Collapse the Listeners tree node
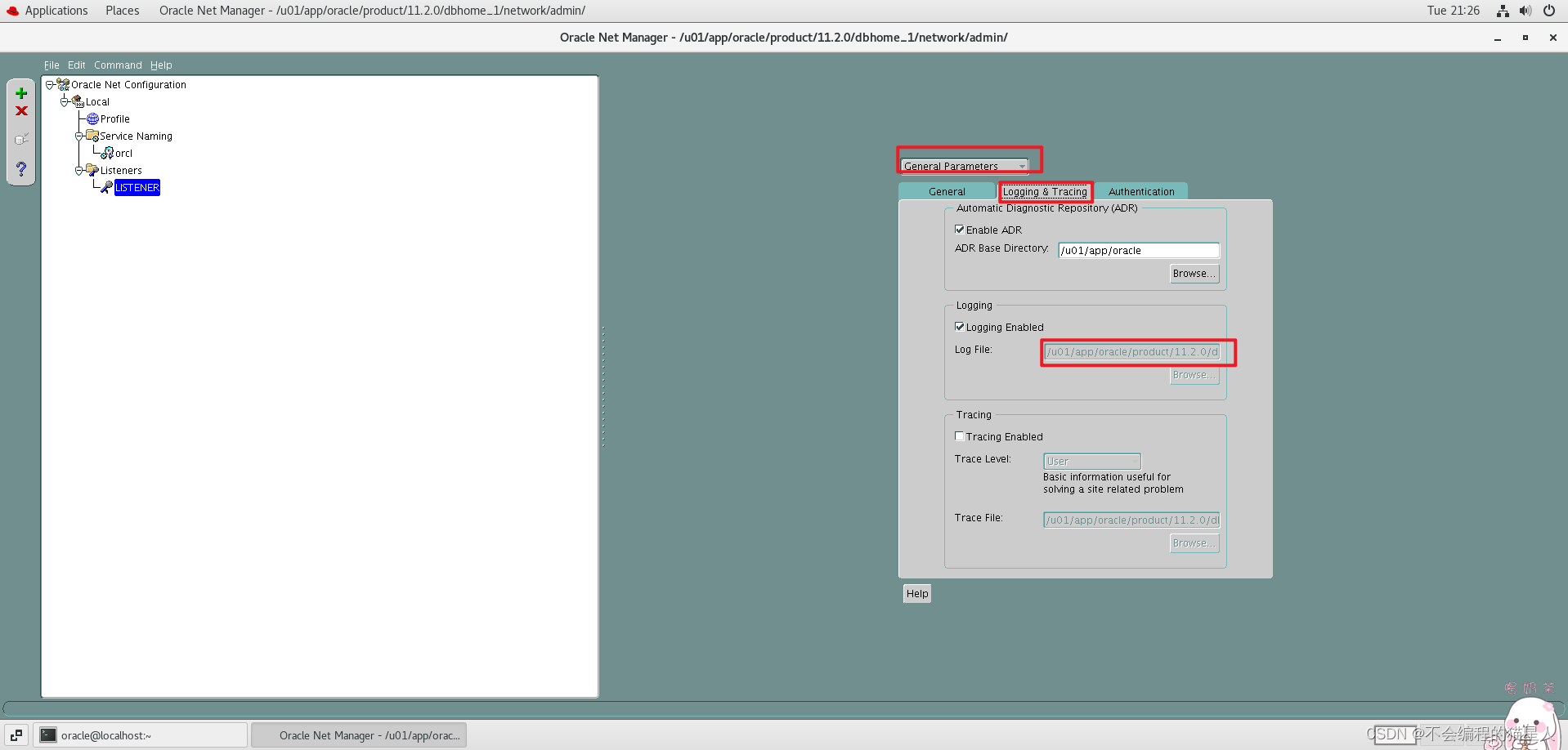This screenshot has width=1568, height=750. (x=79, y=170)
